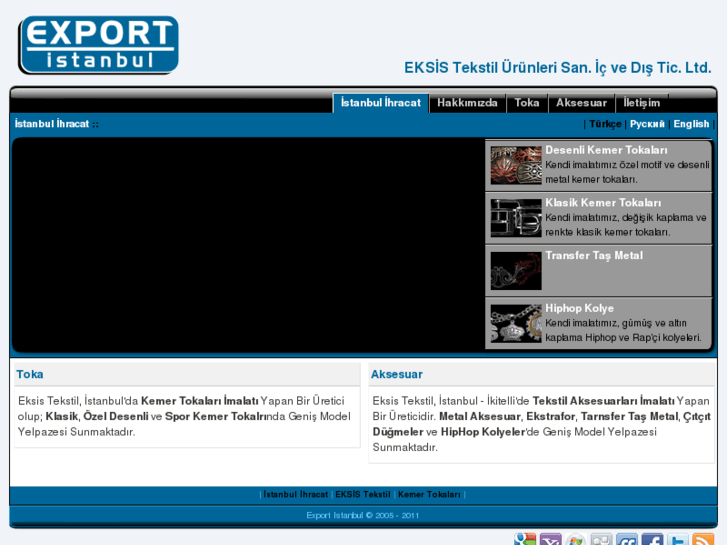
Task: Share page on Facebook icon
Action: pyautogui.click(x=652, y=539)
